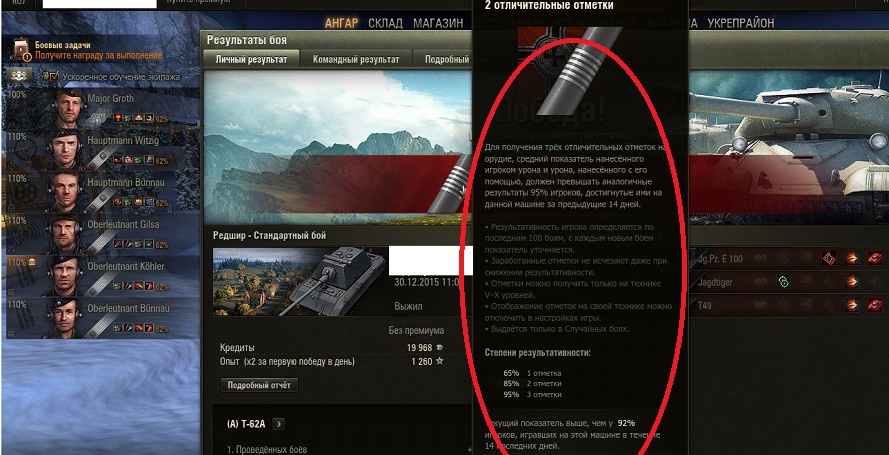This screenshot has height=455, width=889.
Task: Open the МАГАЗИН menu item
Action: click(x=438, y=23)
